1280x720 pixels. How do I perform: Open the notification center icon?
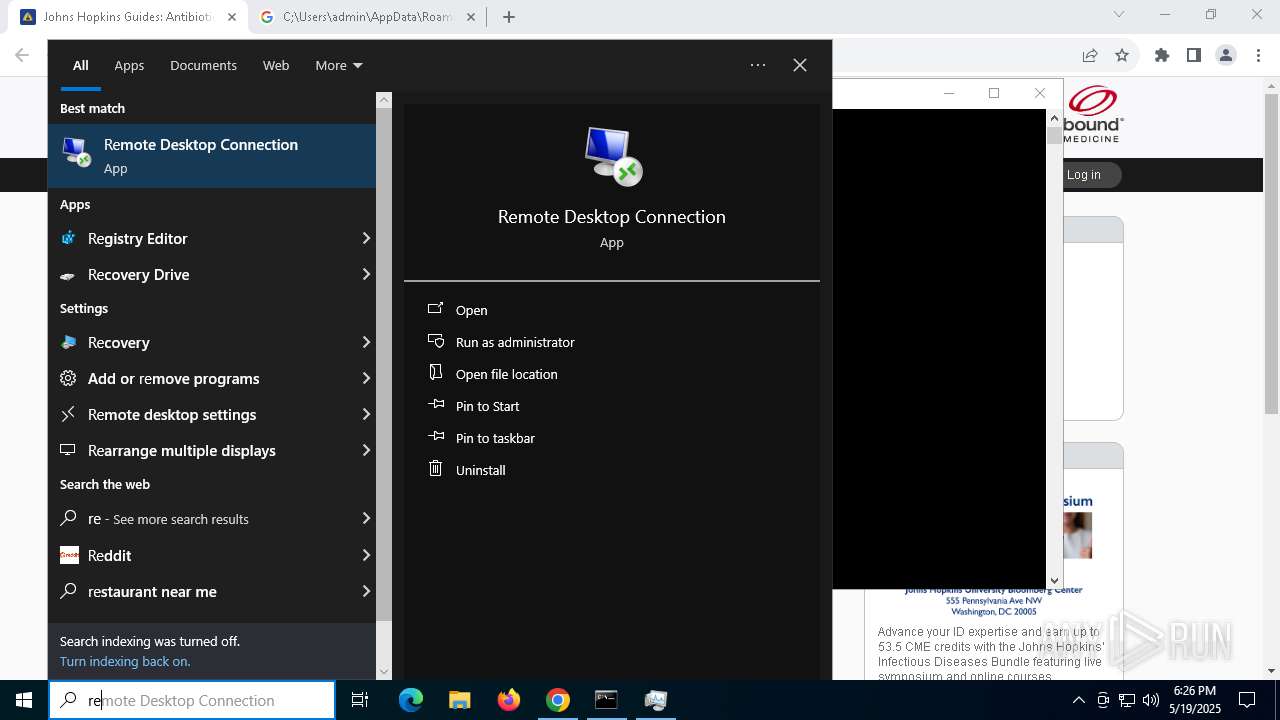(1247, 700)
